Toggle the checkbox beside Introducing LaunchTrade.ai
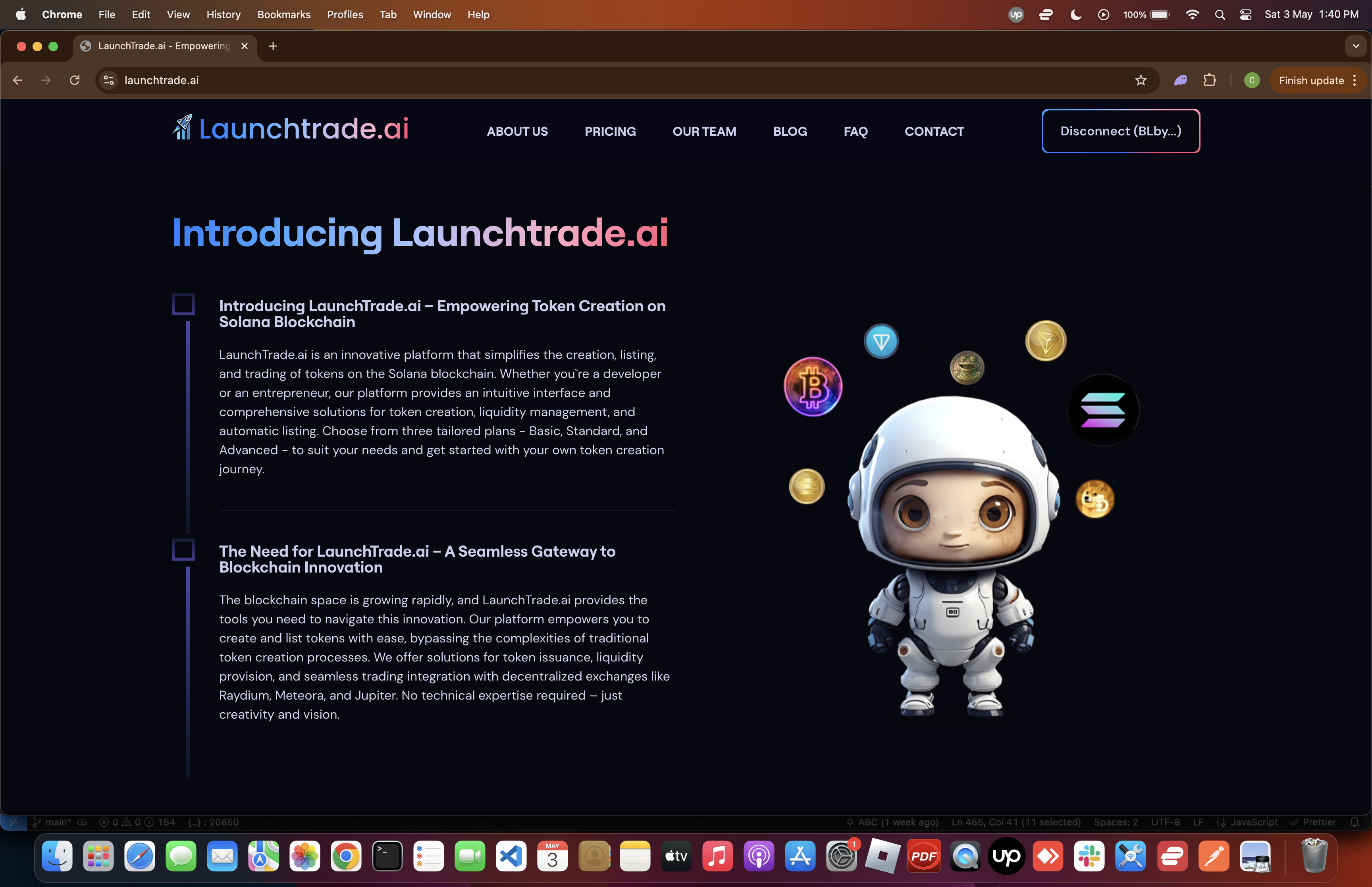The height and width of the screenshot is (887, 1372). [x=183, y=304]
